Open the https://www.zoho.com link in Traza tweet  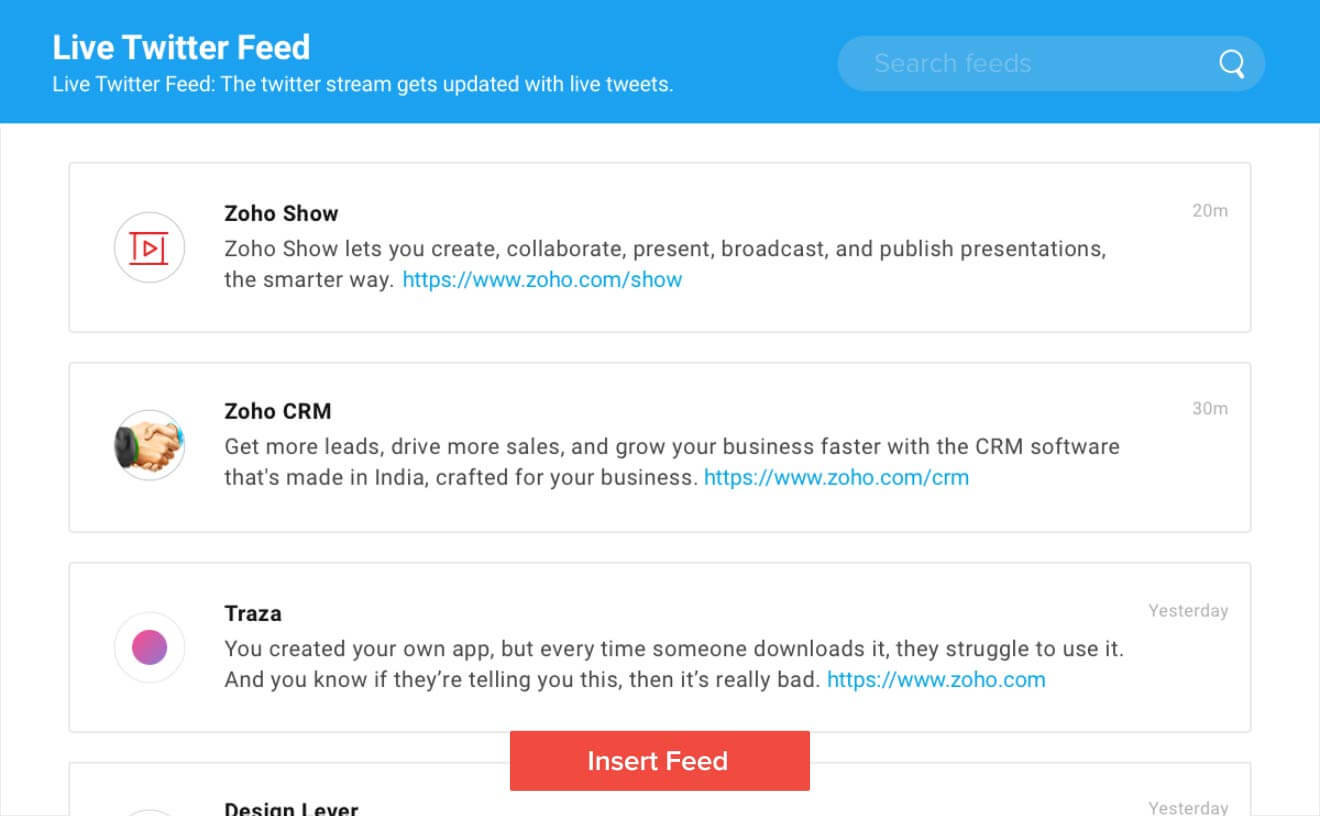tap(936, 679)
